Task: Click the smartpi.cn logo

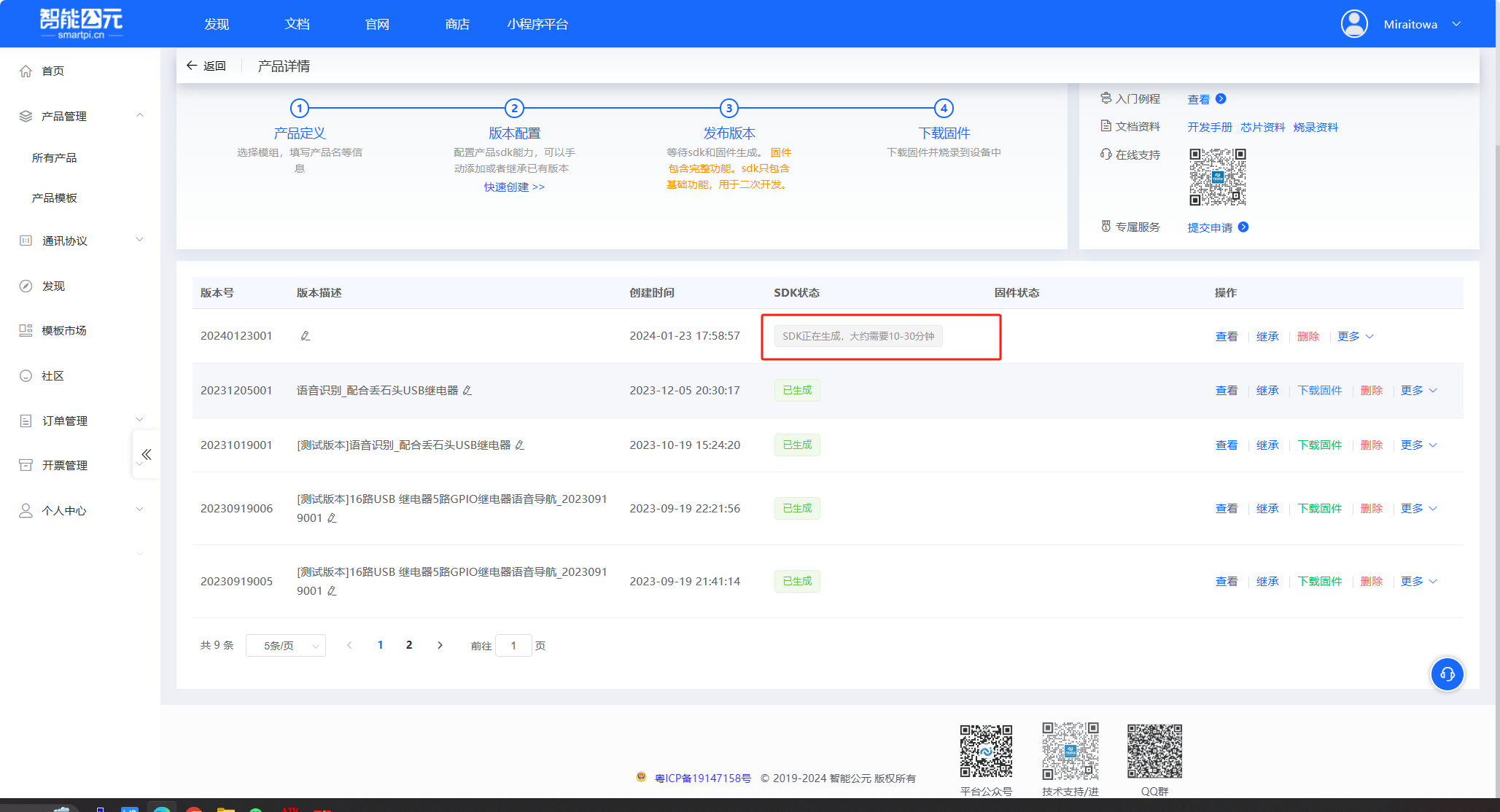Action: [81, 23]
